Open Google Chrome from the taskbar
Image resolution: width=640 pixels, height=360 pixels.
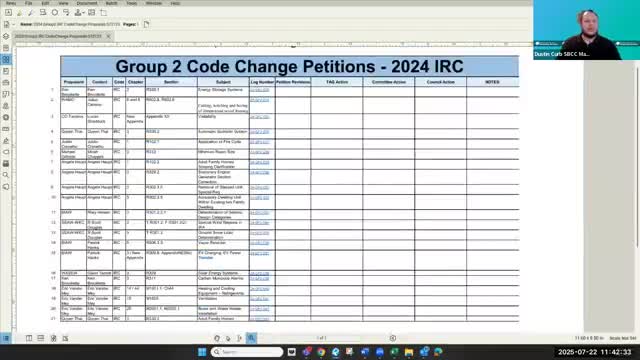point(321,352)
